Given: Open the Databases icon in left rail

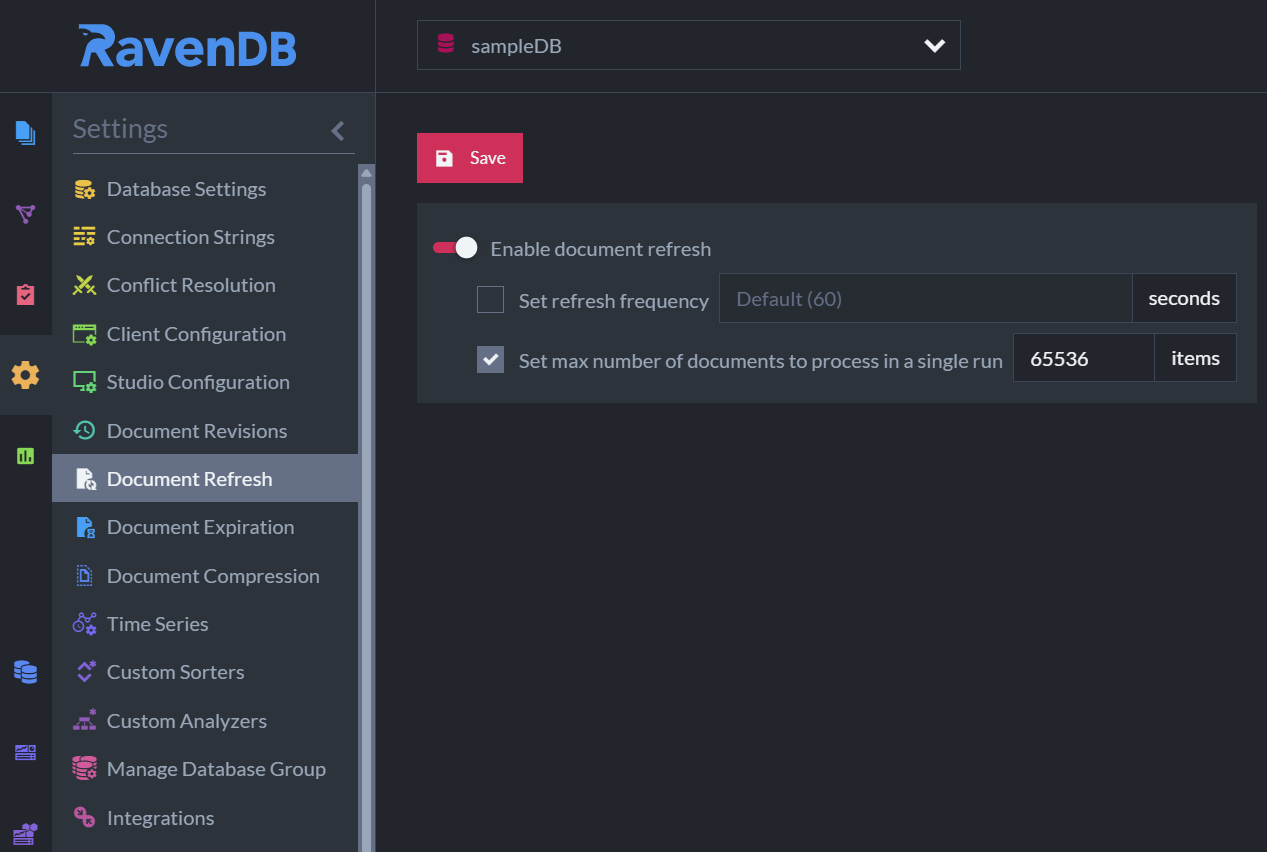Looking at the screenshot, I should (x=25, y=672).
